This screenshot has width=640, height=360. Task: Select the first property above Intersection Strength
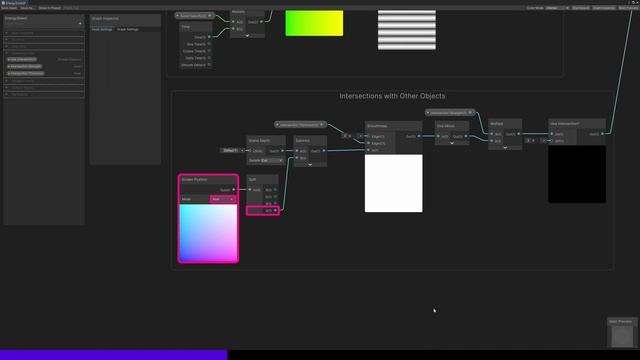[x=22, y=60]
